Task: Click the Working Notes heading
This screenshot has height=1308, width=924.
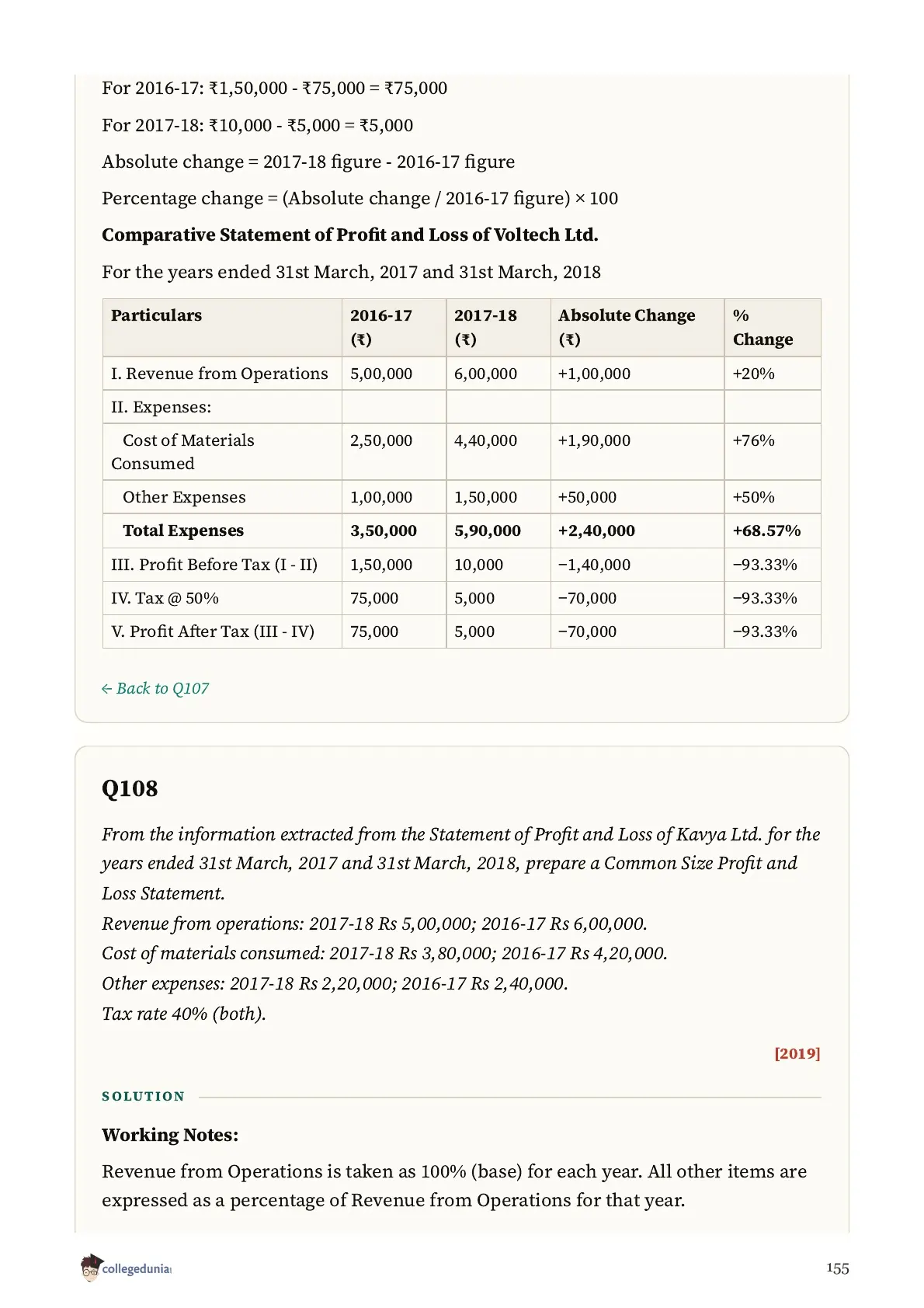Action: [170, 1135]
